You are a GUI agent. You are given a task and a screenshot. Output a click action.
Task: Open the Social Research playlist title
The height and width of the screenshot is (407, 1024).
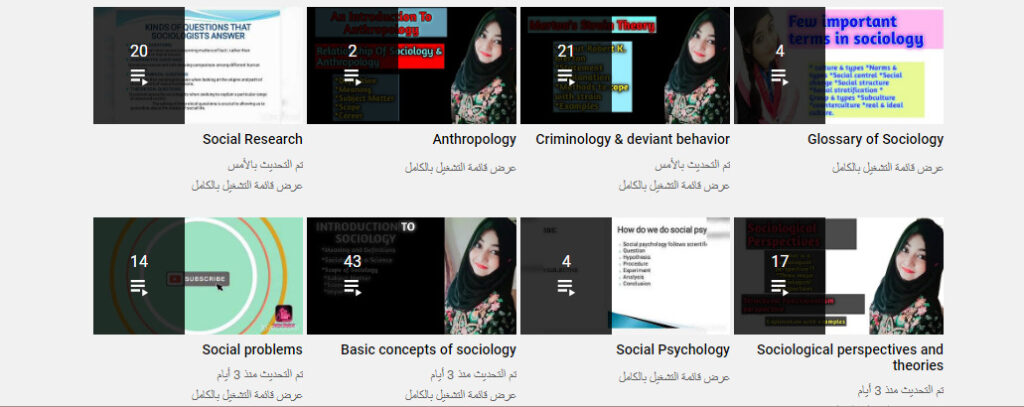[x=252, y=140]
